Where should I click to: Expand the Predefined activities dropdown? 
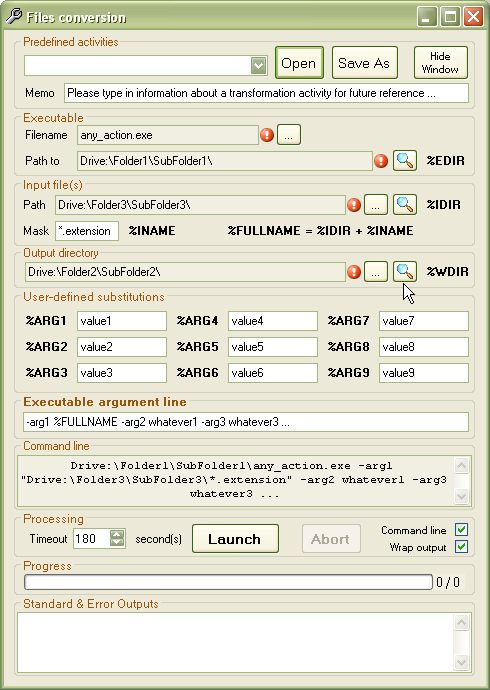pos(259,66)
